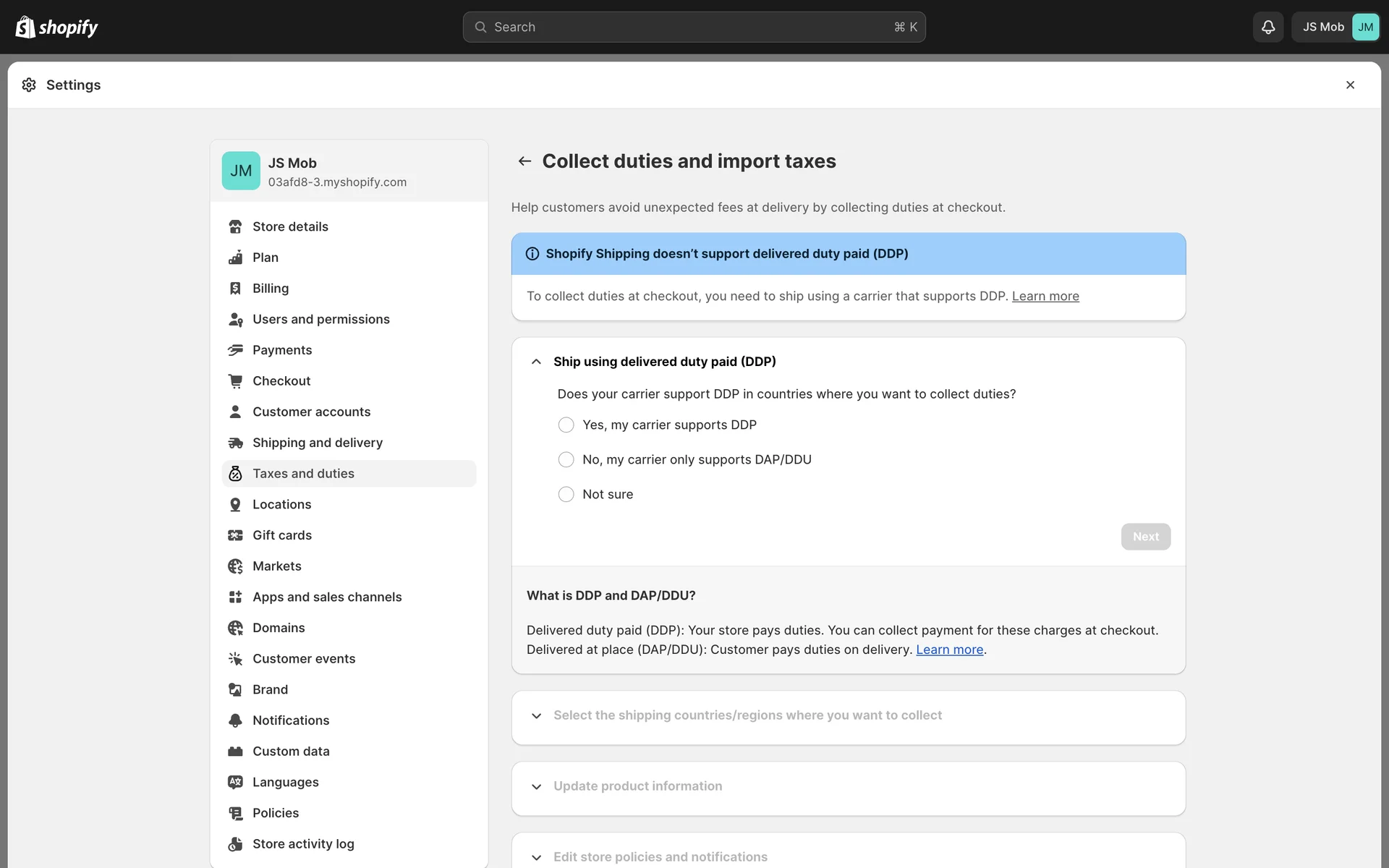
Task: Click the Shopify logo
Action: 56,27
